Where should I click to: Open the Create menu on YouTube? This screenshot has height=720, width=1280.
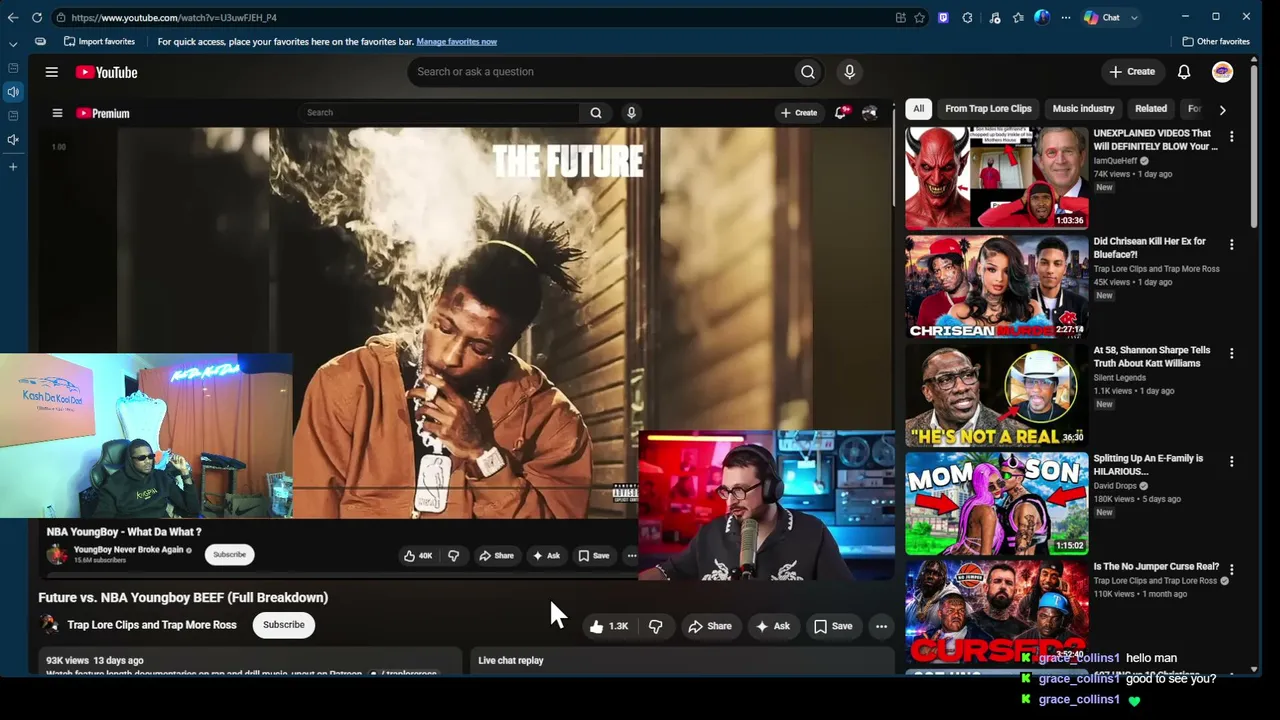point(1132,72)
